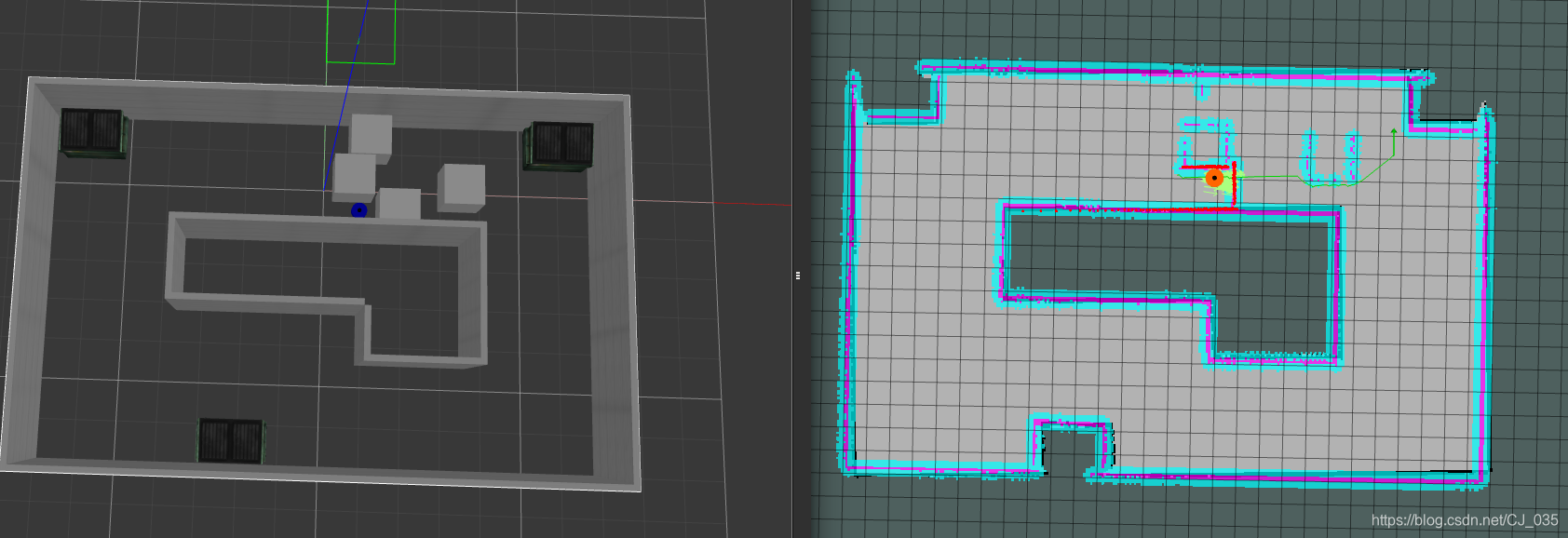The width and height of the screenshot is (1568, 538).
Task: Select the rightmost white cube in Gazebo
Action: (462, 188)
